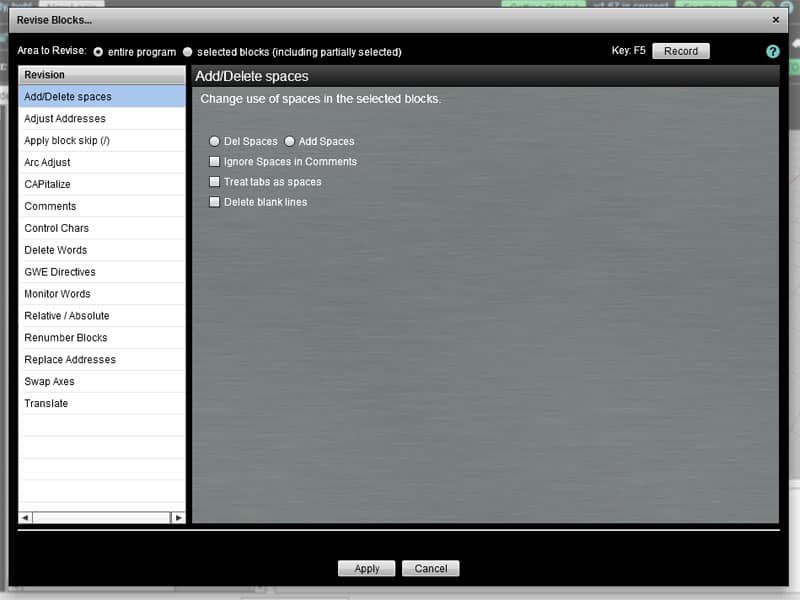Viewport: 800px width, 600px height.
Task: Close the Revise Blocks dialog
Action: pyautogui.click(x=775, y=18)
